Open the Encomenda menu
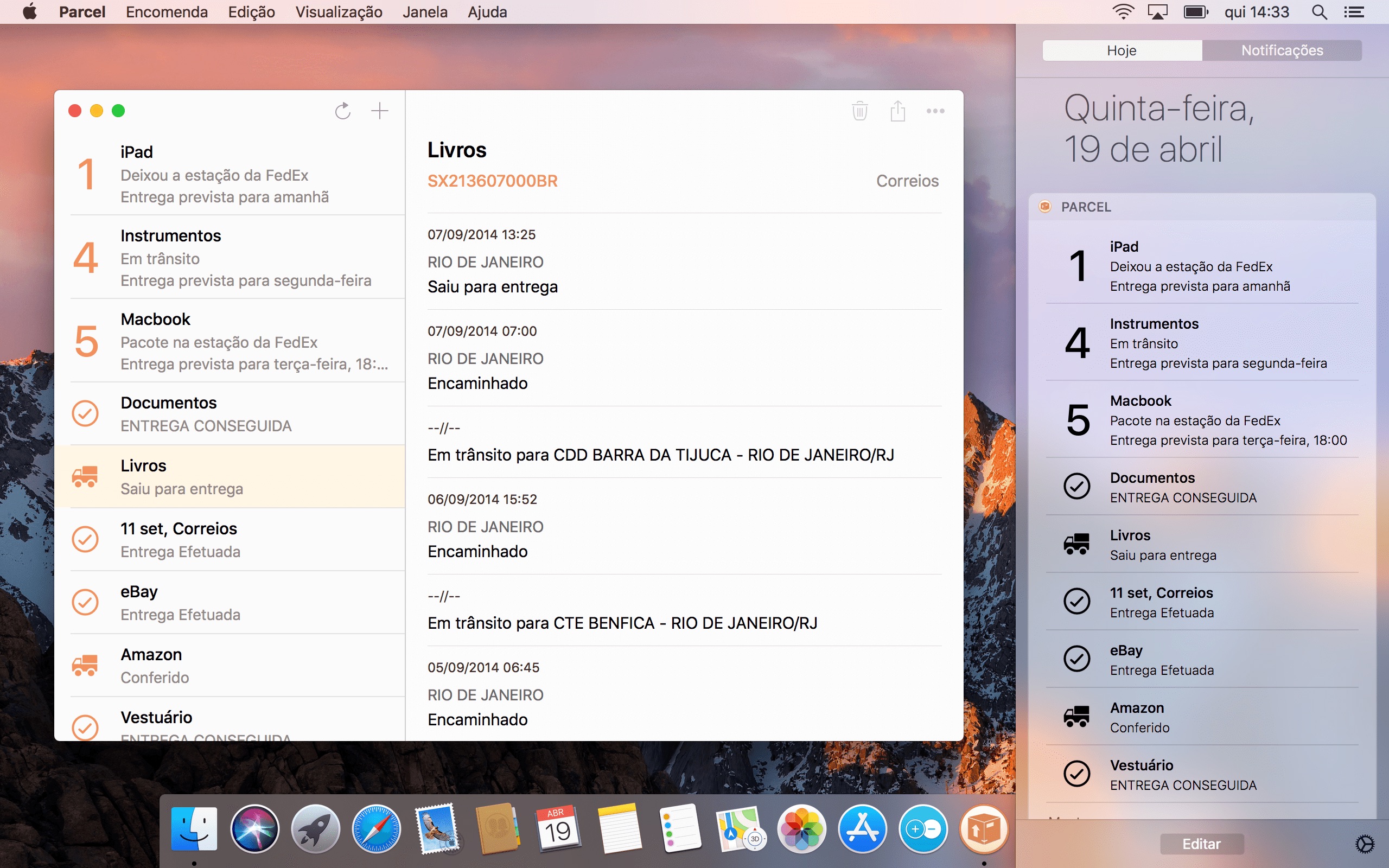 (x=167, y=12)
